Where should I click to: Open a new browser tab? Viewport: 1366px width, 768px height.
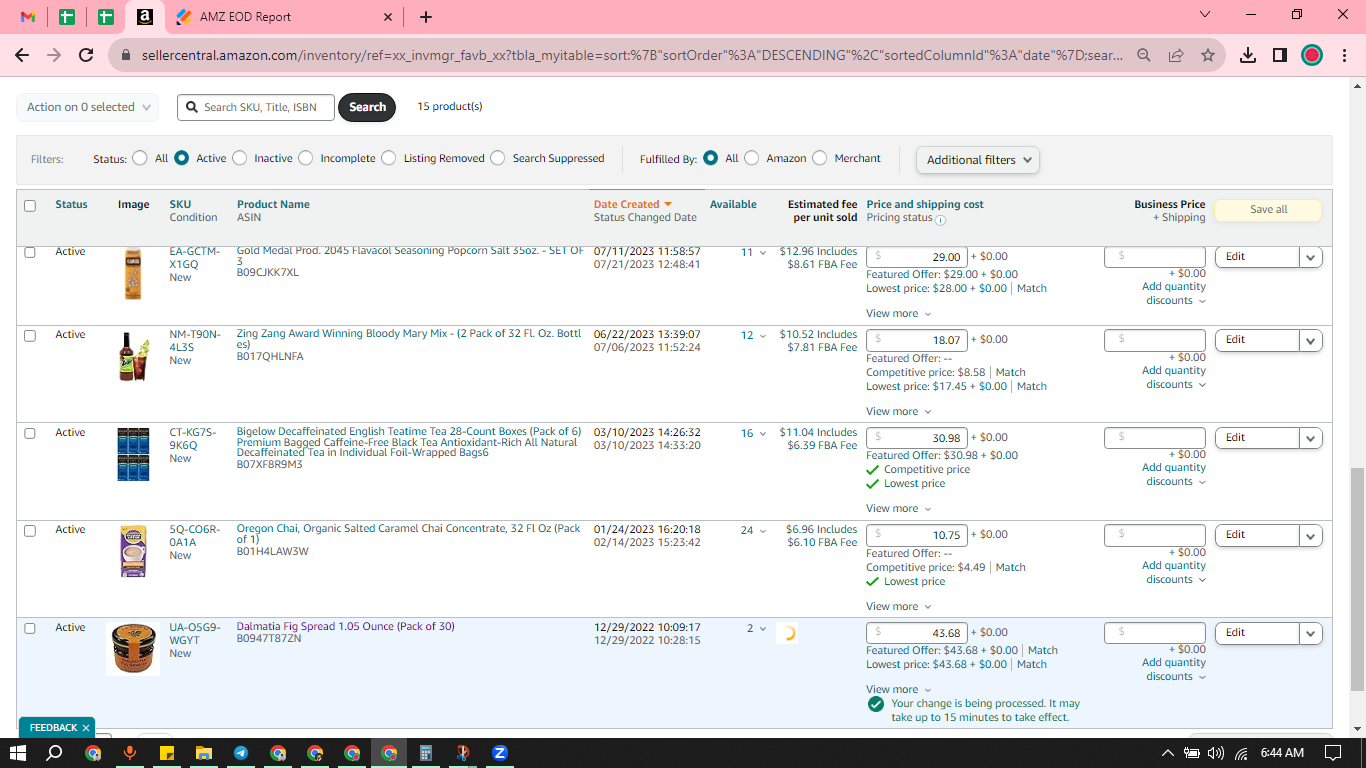(426, 17)
